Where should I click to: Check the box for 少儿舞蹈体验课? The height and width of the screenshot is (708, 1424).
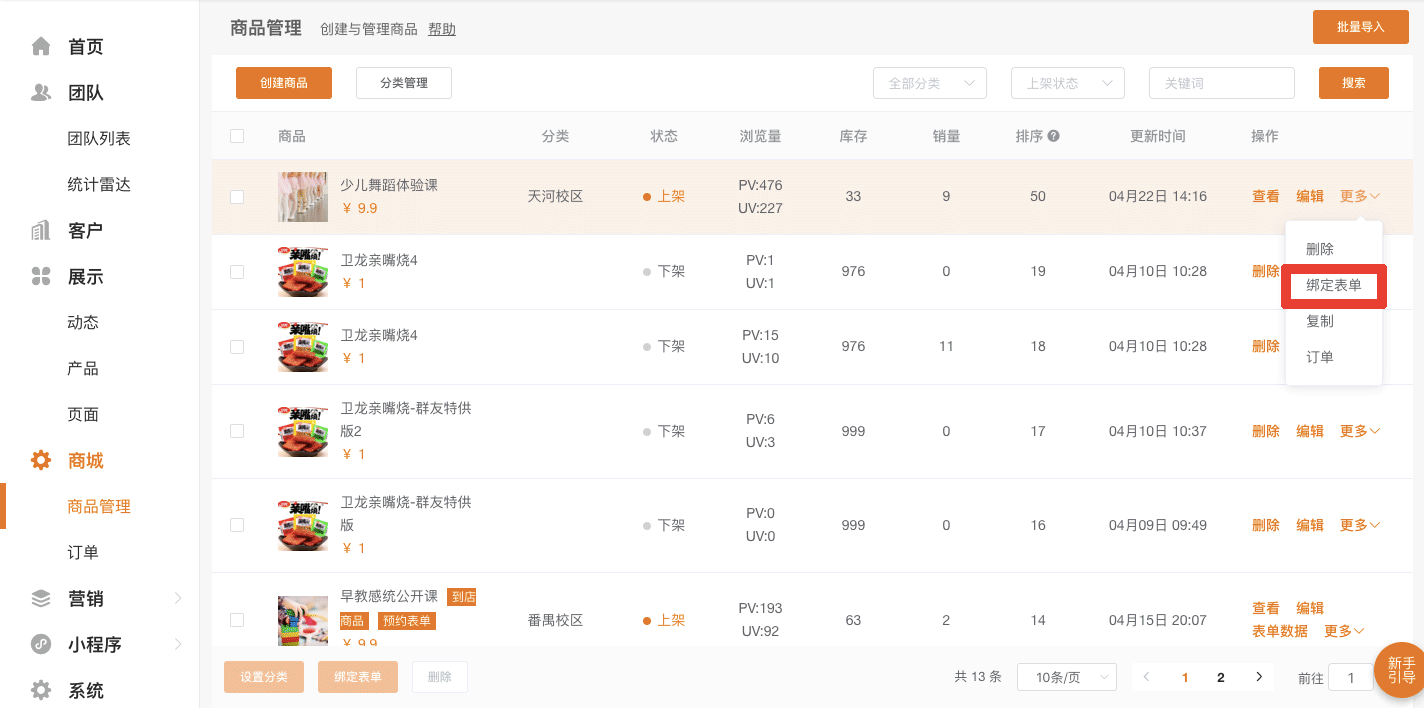237,197
